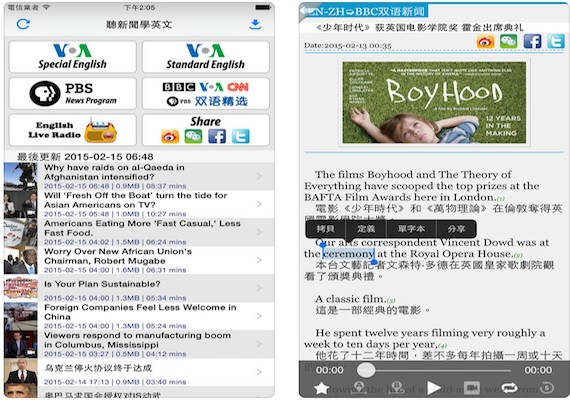Tap highlighted word 'ceremony'
Screen dimensions: 570x400
coord(348,254)
